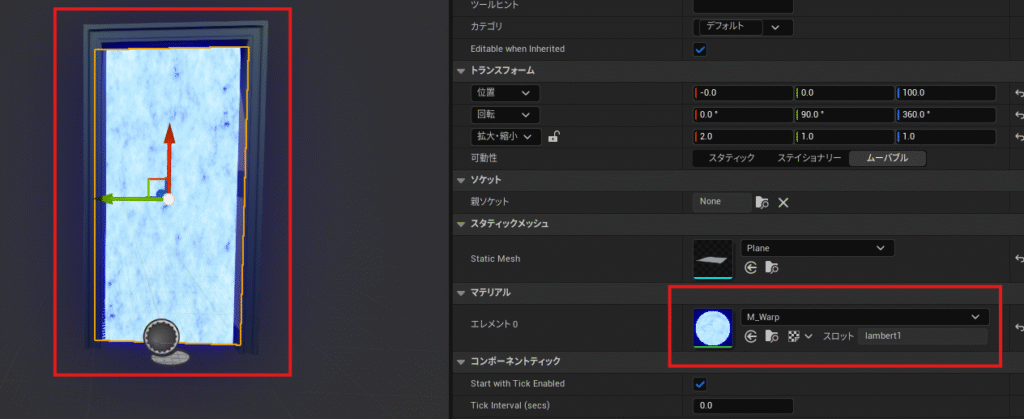Click the checkered texture icon beside M_Warp

(794, 336)
